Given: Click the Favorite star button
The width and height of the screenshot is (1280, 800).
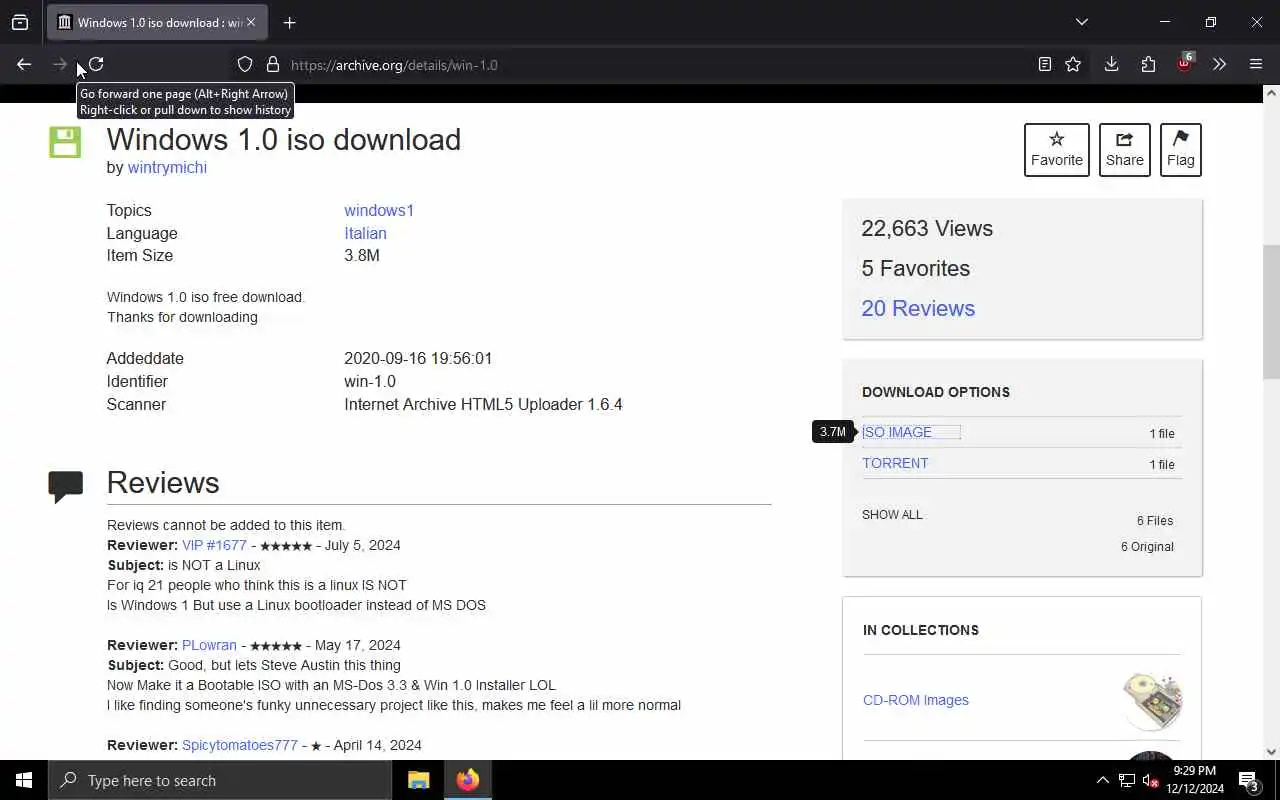Looking at the screenshot, I should pyautogui.click(x=1057, y=150).
